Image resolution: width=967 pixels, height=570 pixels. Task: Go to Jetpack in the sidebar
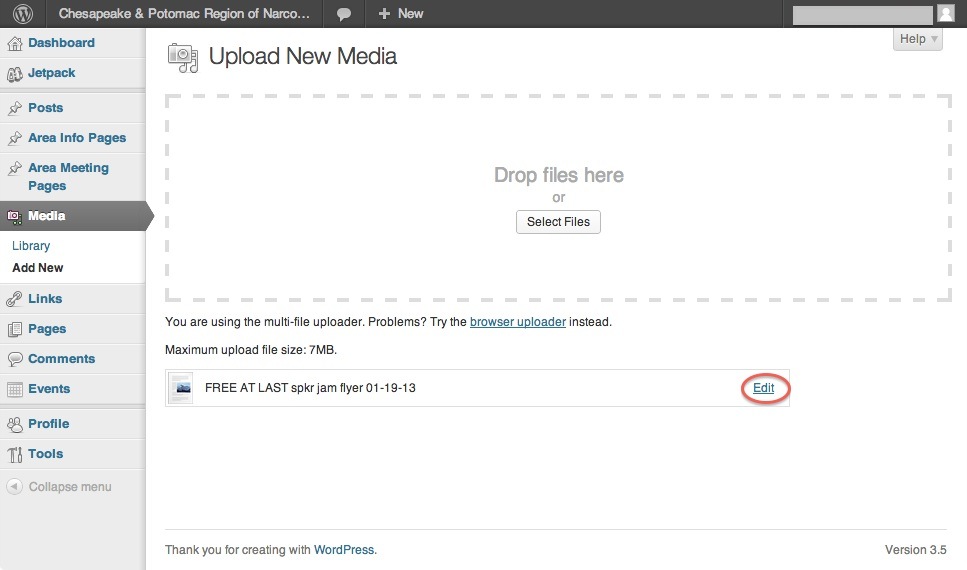click(x=52, y=73)
